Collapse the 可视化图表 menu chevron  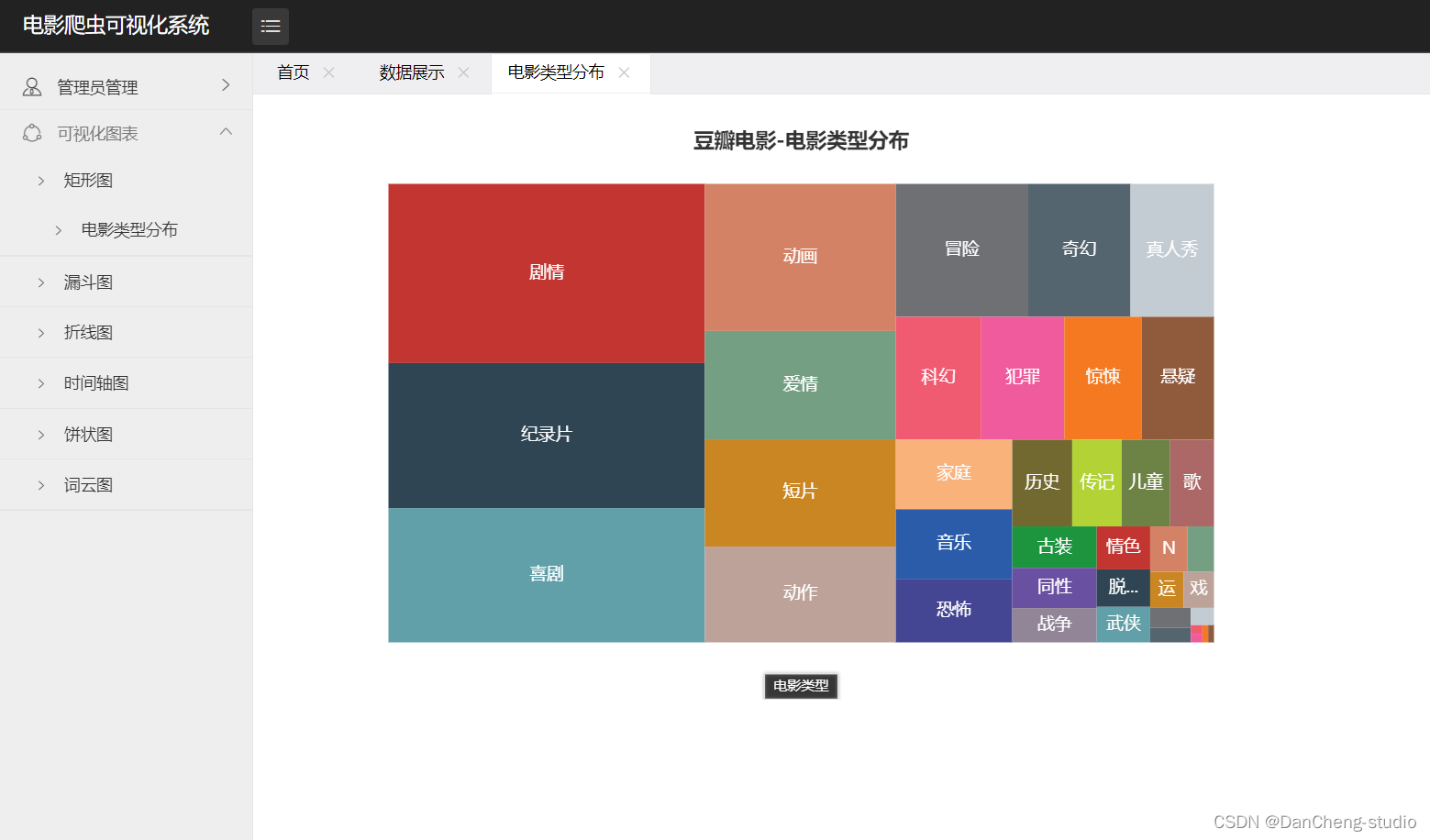pyautogui.click(x=226, y=132)
